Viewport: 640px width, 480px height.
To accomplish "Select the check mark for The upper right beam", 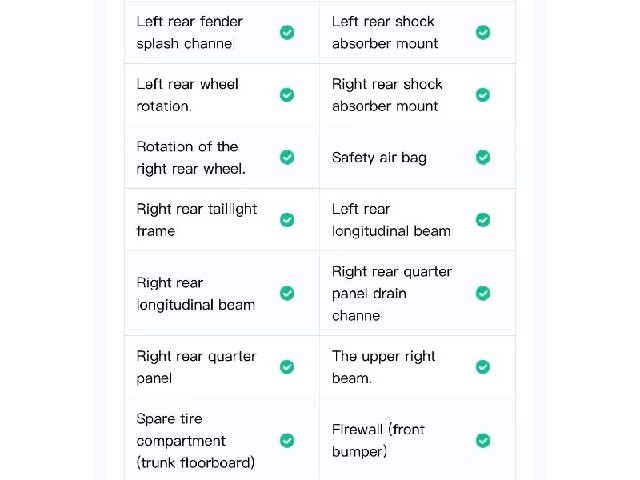I will pyautogui.click(x=483, y=367).
